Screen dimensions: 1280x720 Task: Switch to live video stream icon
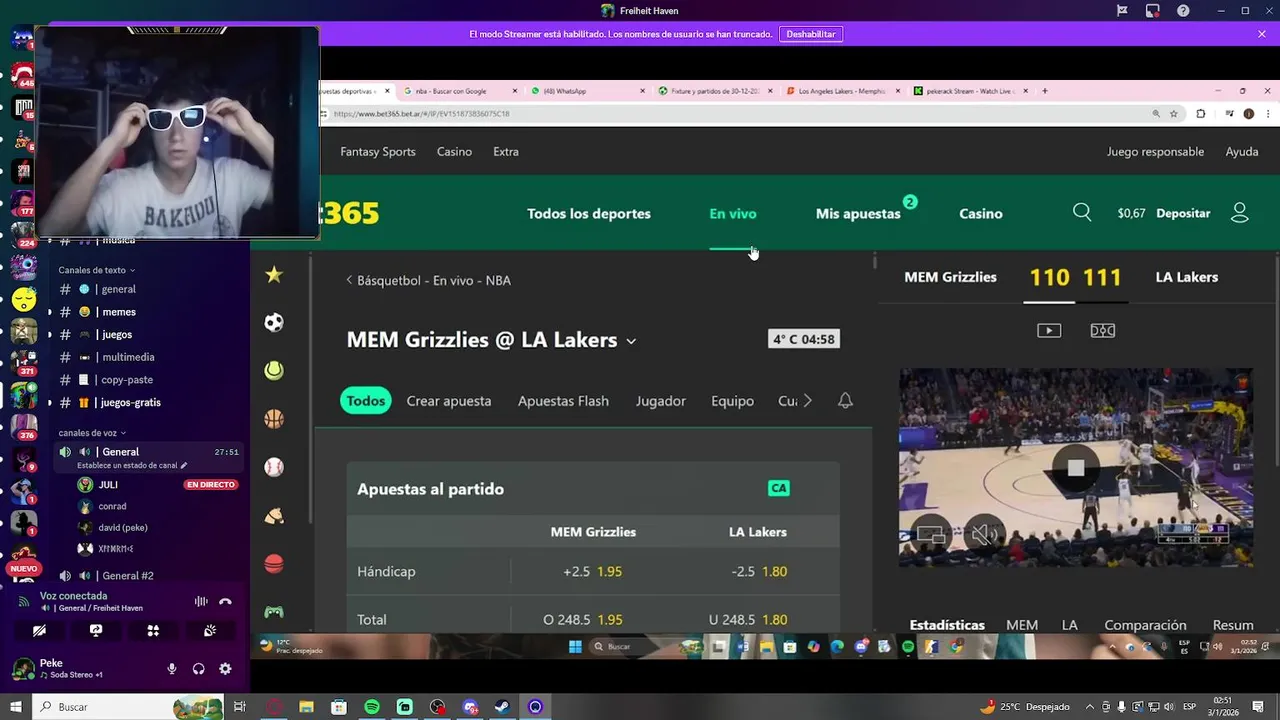1049,330
